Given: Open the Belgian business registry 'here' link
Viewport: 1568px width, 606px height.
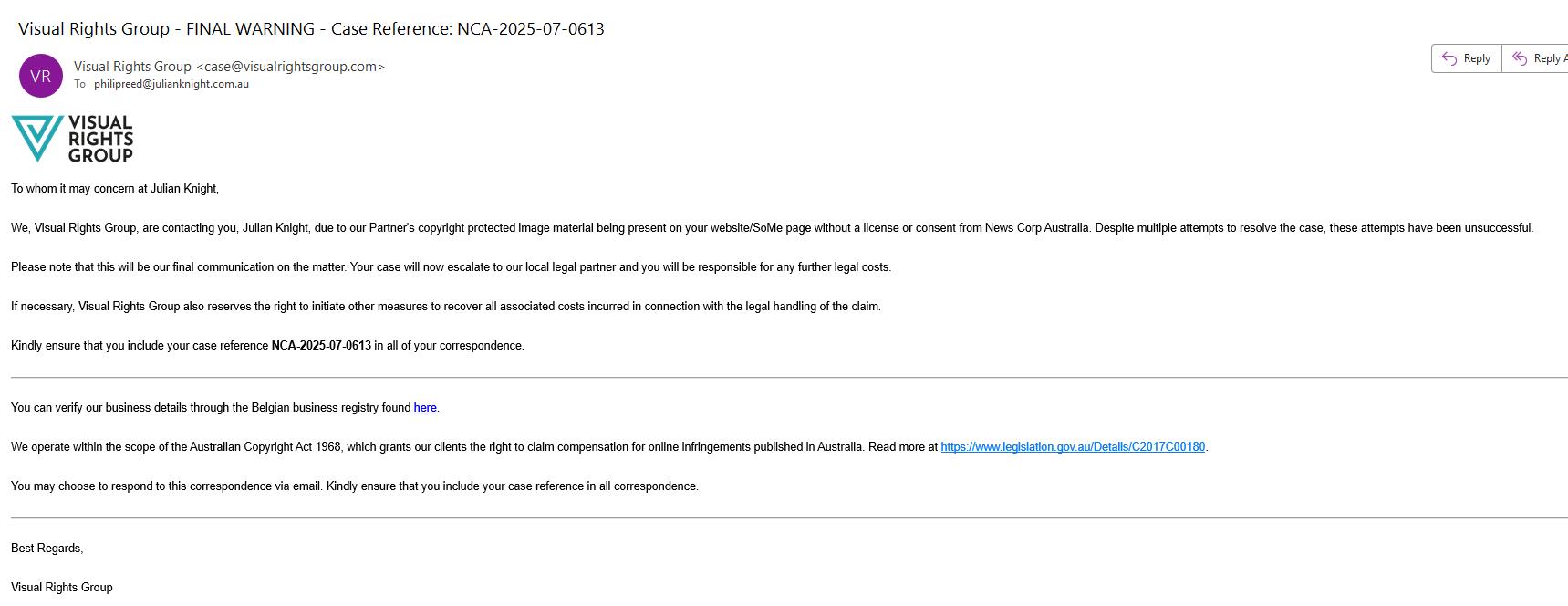Looking at the screenshot, I should [x=425, y=408].
